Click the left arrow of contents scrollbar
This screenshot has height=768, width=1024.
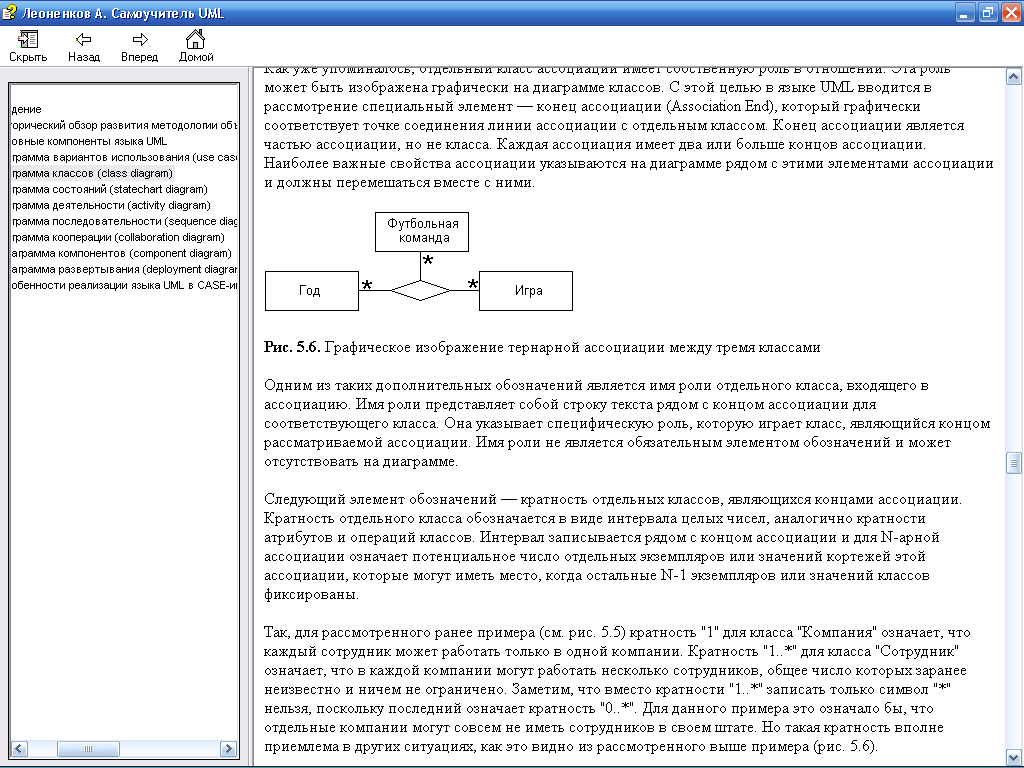coord(18,748)
